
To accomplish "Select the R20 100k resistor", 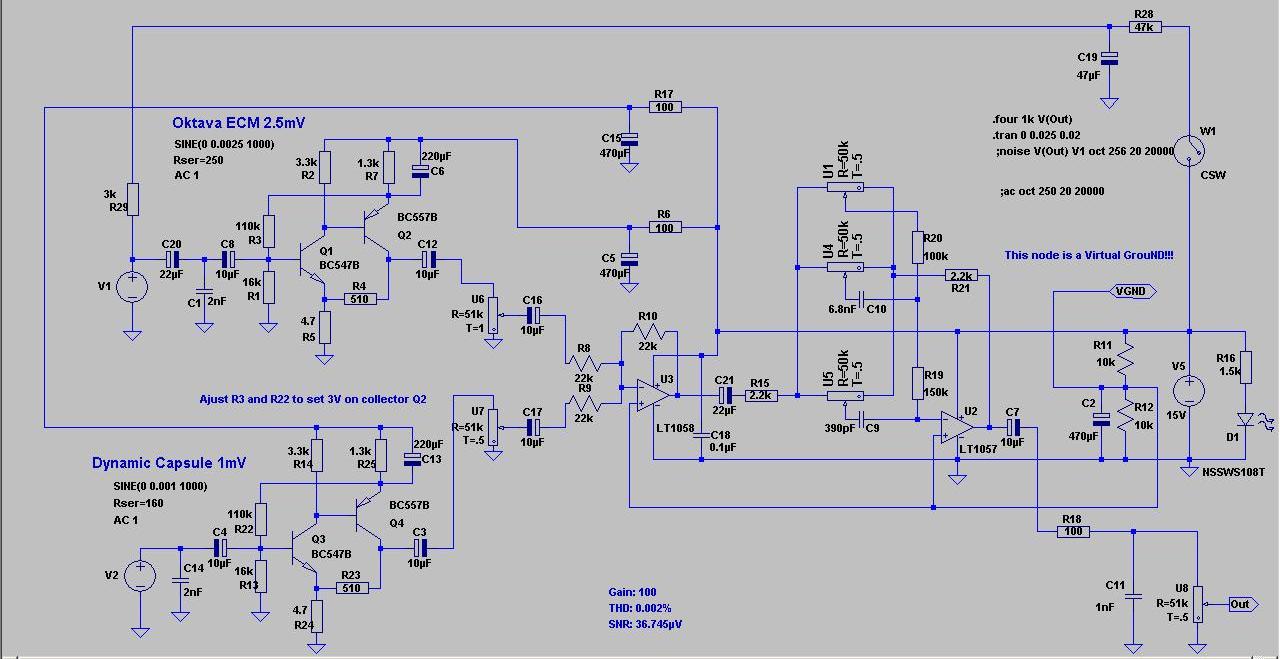I will [916, 245].
